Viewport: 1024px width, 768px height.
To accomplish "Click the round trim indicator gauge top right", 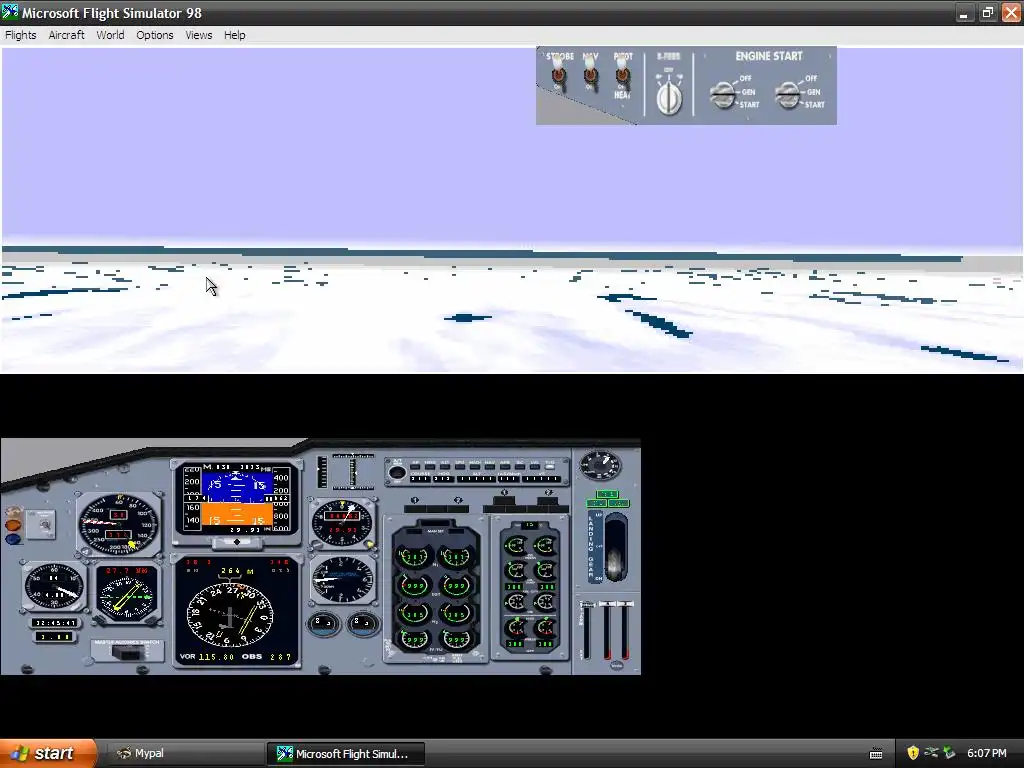I will coord(600,464).
